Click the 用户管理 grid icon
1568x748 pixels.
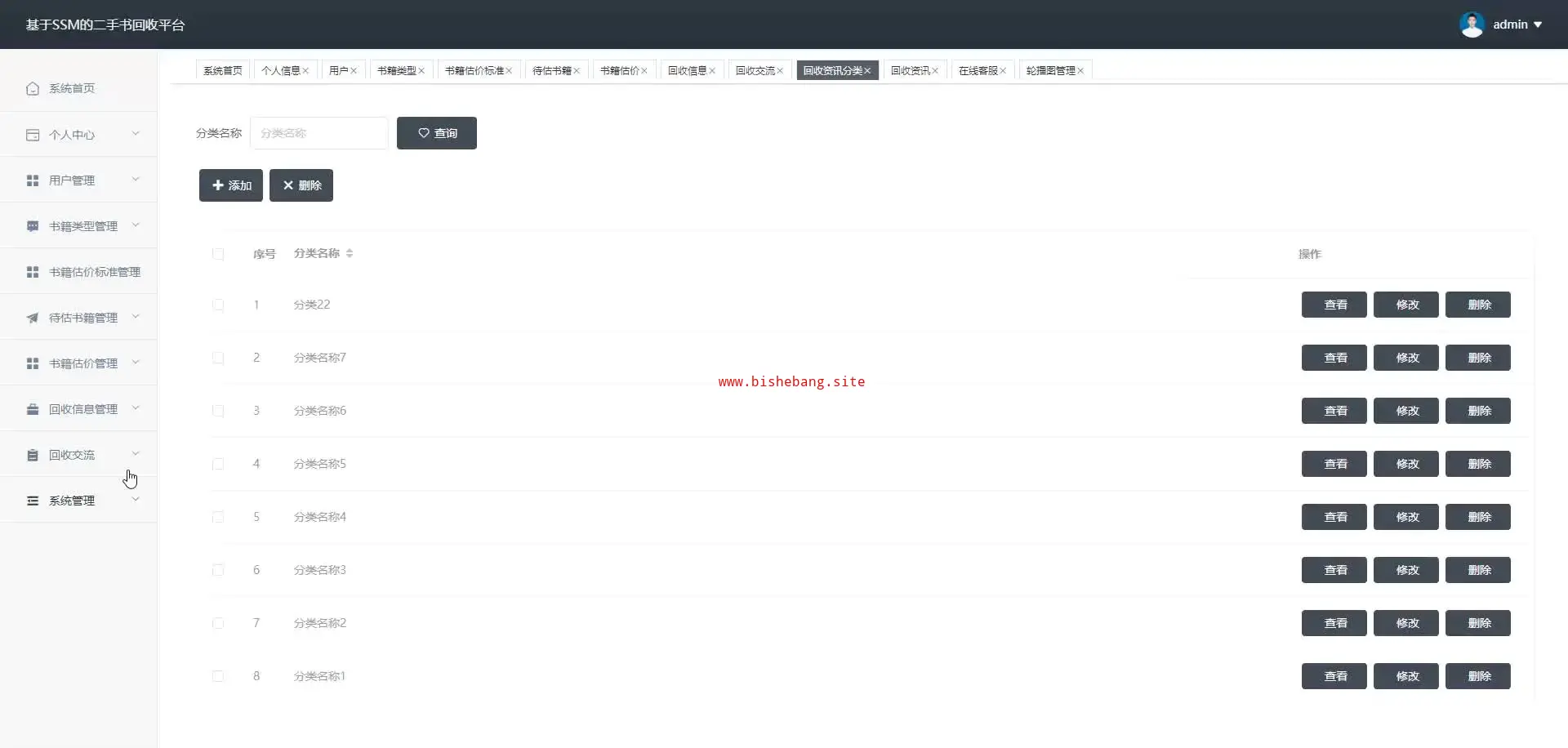[33, 180]
